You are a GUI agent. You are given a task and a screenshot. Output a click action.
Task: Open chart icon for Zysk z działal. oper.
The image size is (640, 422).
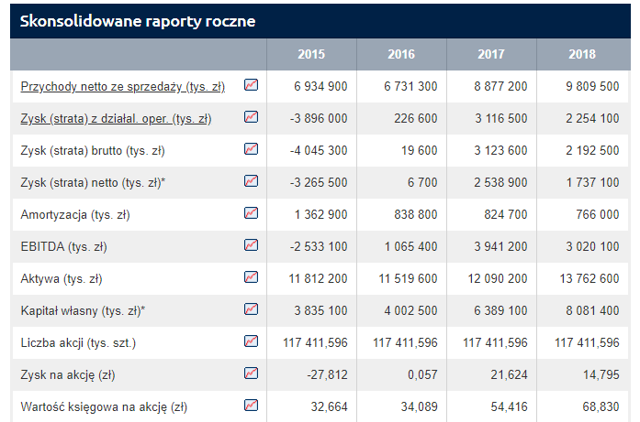point(251,117)
